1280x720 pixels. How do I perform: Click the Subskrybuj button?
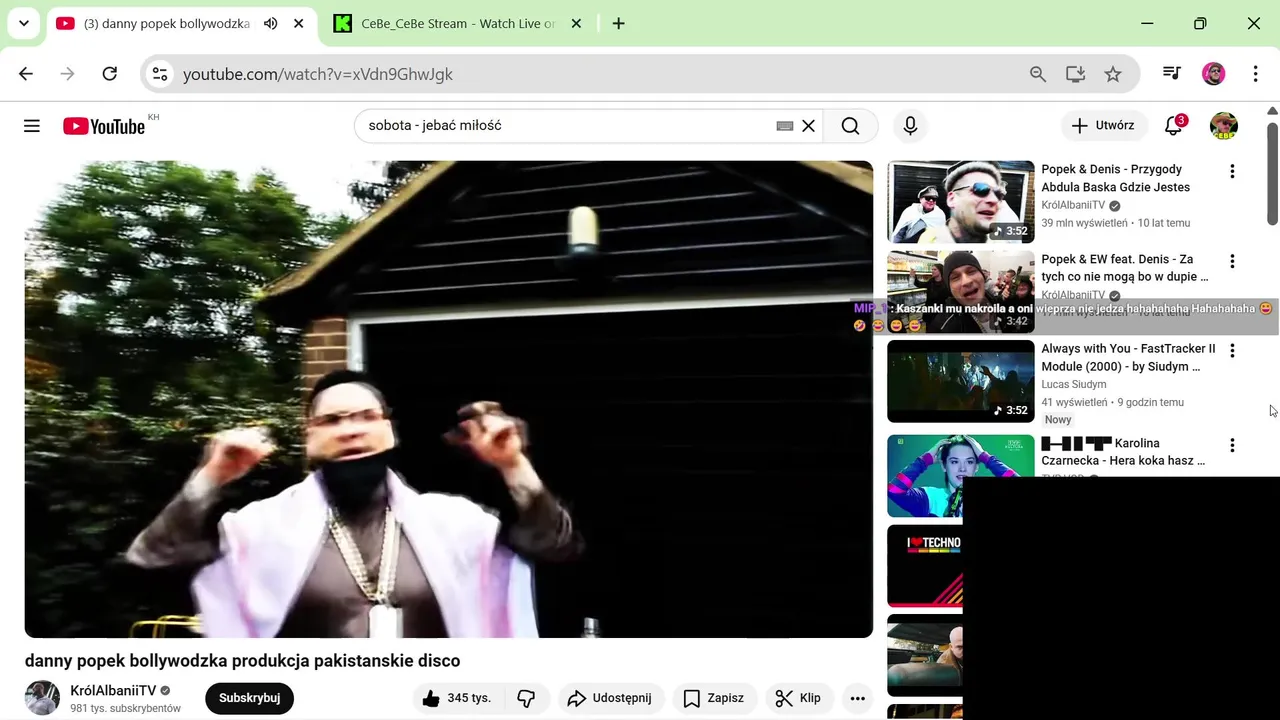[249, 698]
